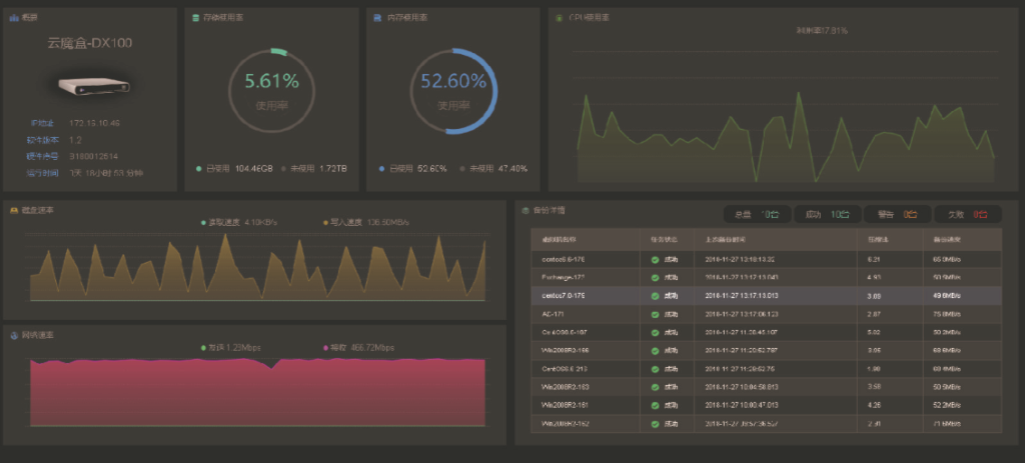
Task: Filter backups by total count tab
Action: coord(757,214)
